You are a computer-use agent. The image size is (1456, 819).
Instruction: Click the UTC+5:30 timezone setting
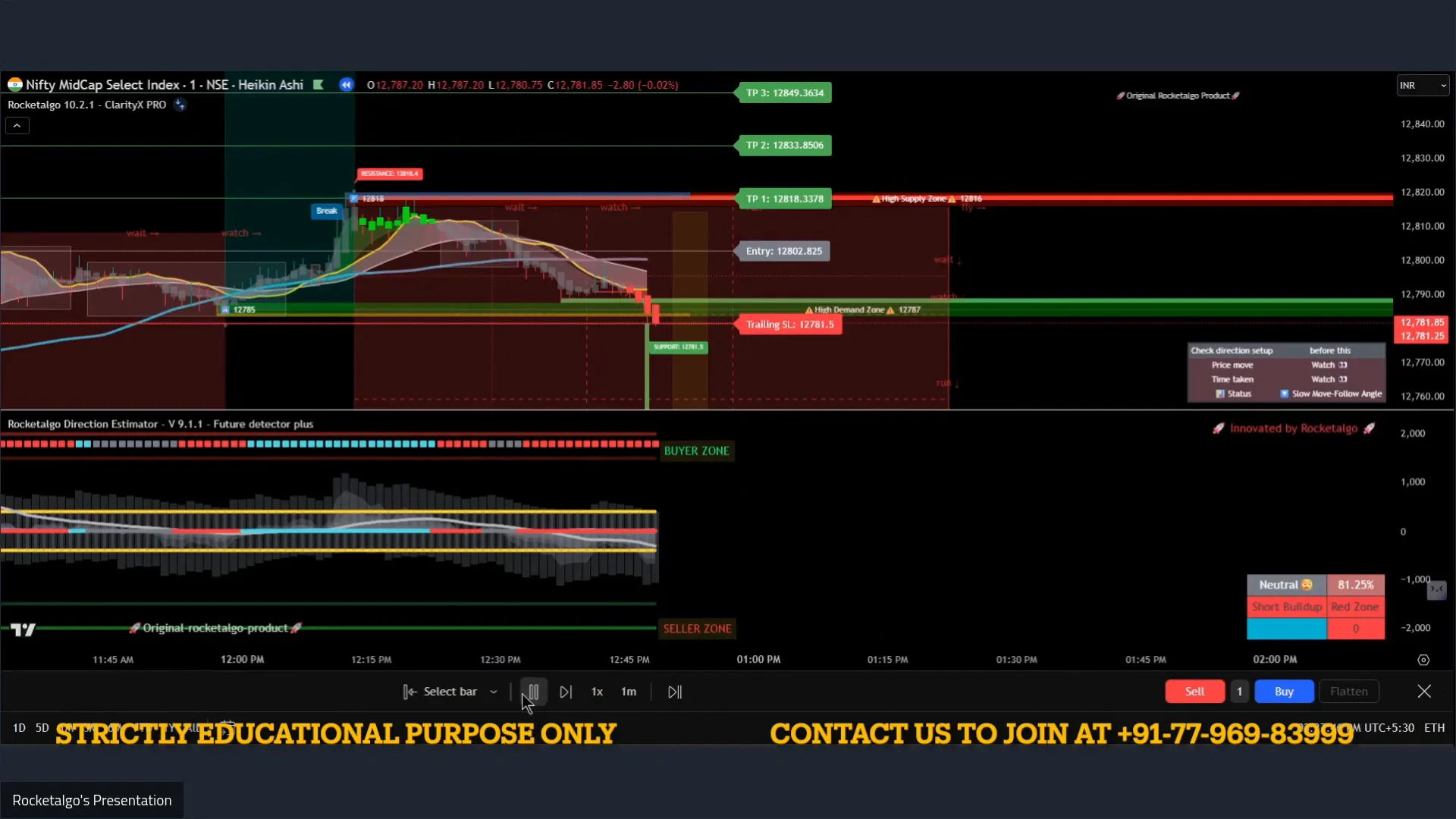pos(1389,728)
